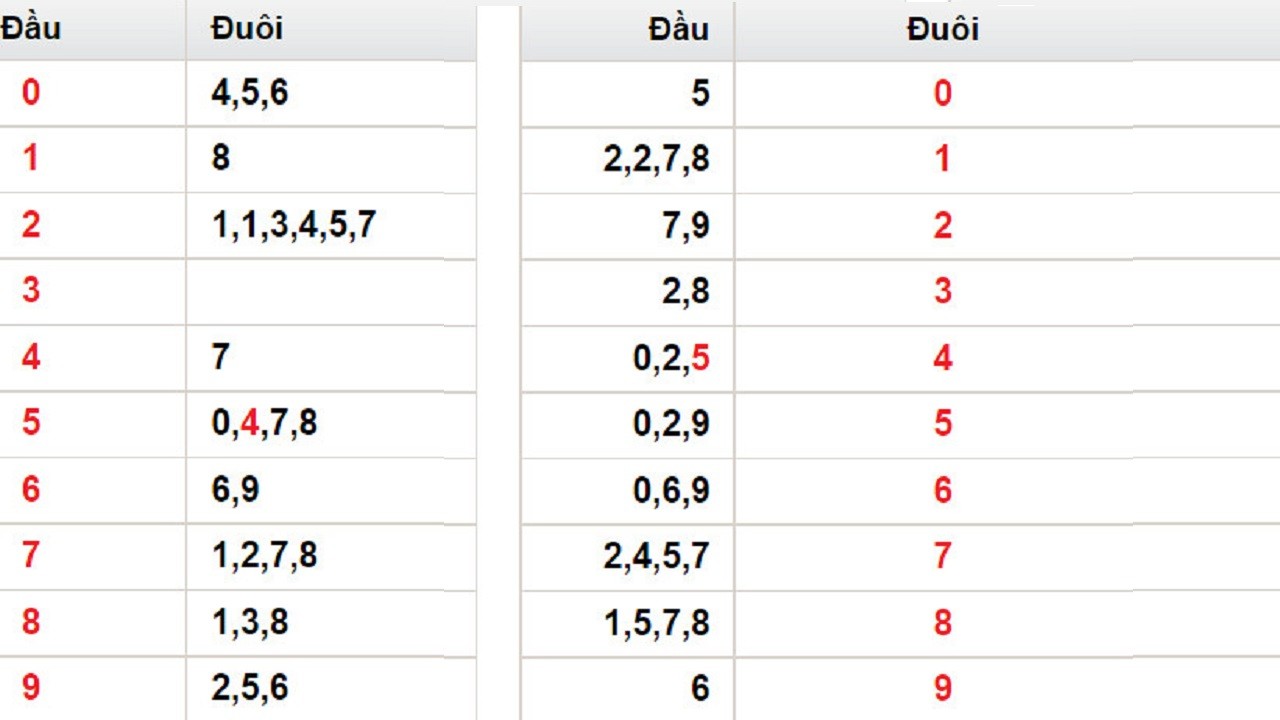Click the left table's Đuôi column header
The width and height of the screenshot is (1280, 720).
(247, 28)
